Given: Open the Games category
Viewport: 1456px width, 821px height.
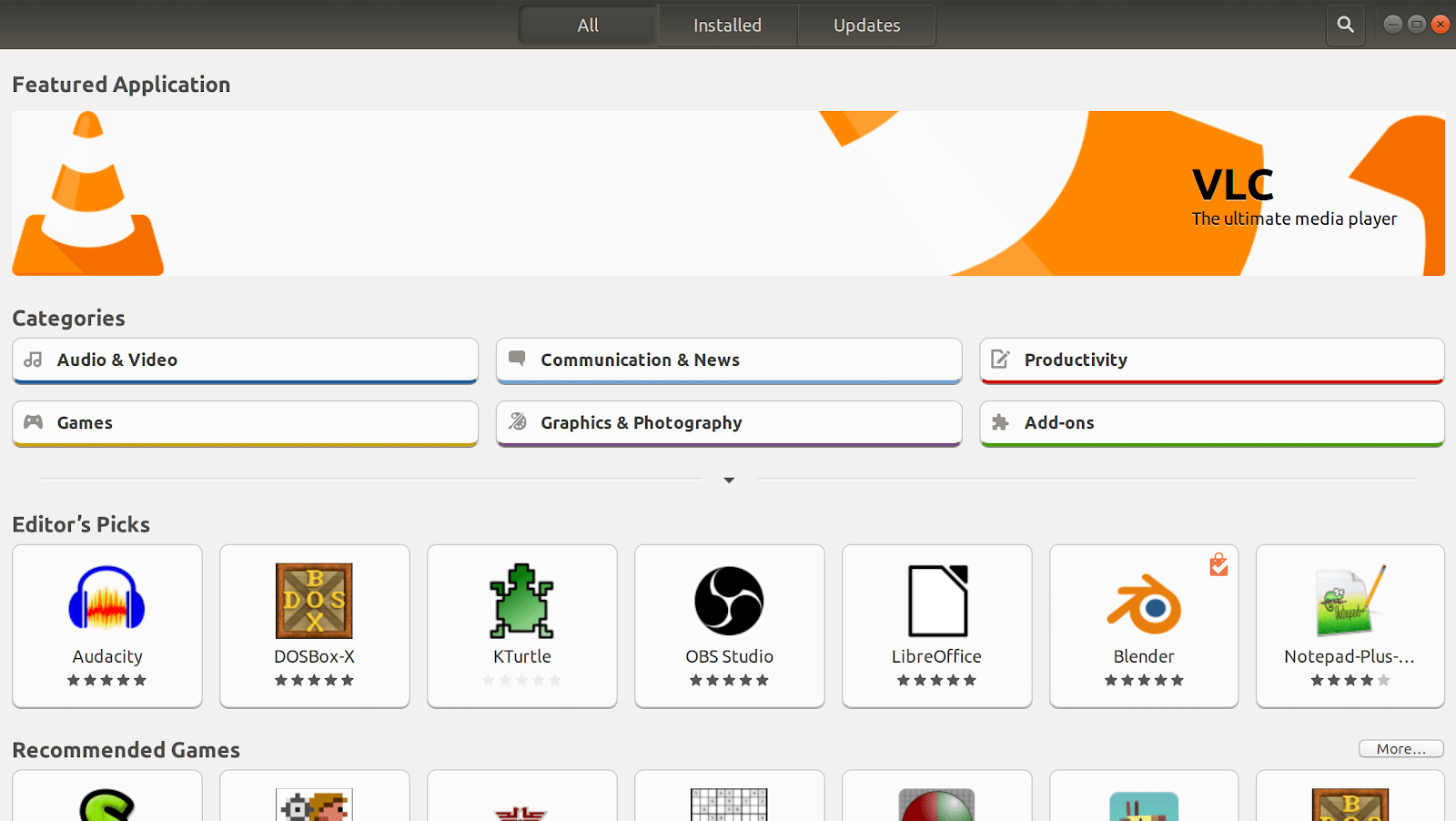Looking at the screenshot, I should [245, 423].
